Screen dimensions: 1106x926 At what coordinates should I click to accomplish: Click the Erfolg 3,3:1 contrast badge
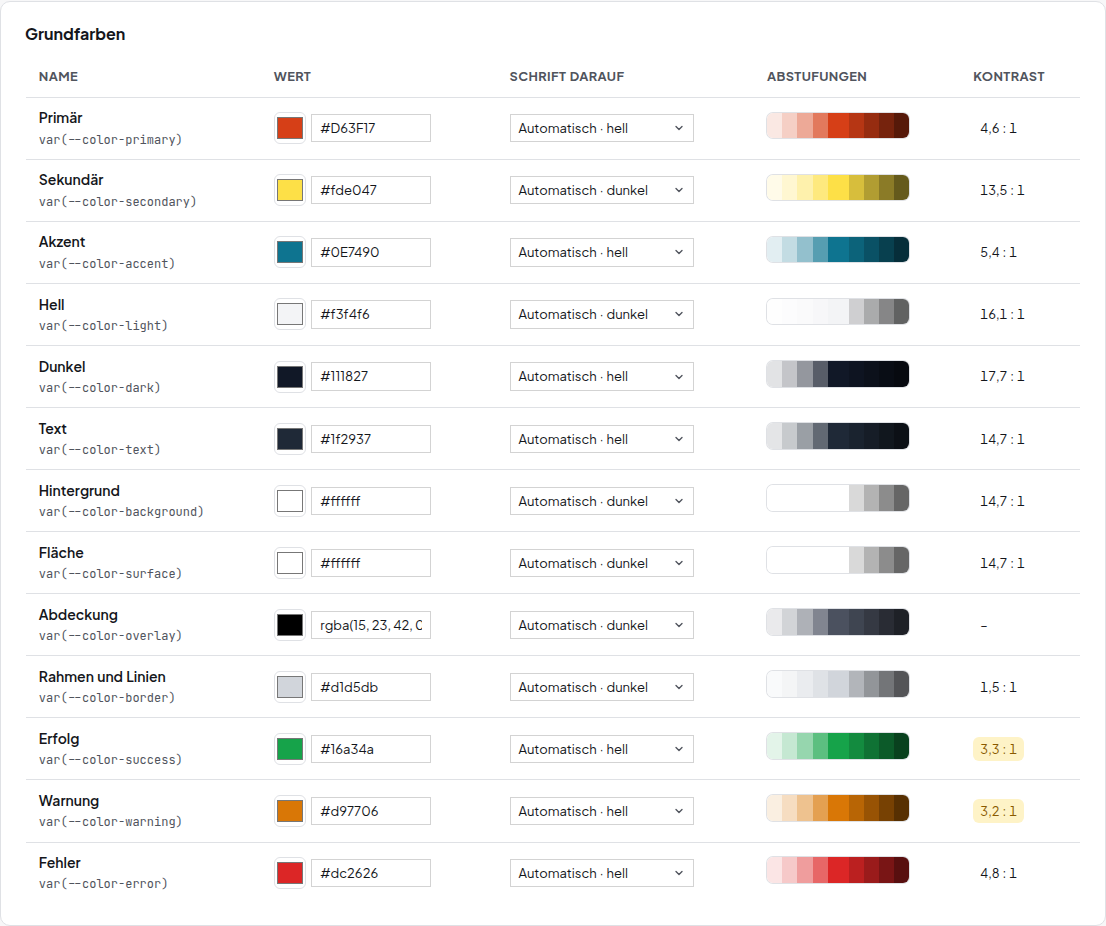[x=998, y=749]
